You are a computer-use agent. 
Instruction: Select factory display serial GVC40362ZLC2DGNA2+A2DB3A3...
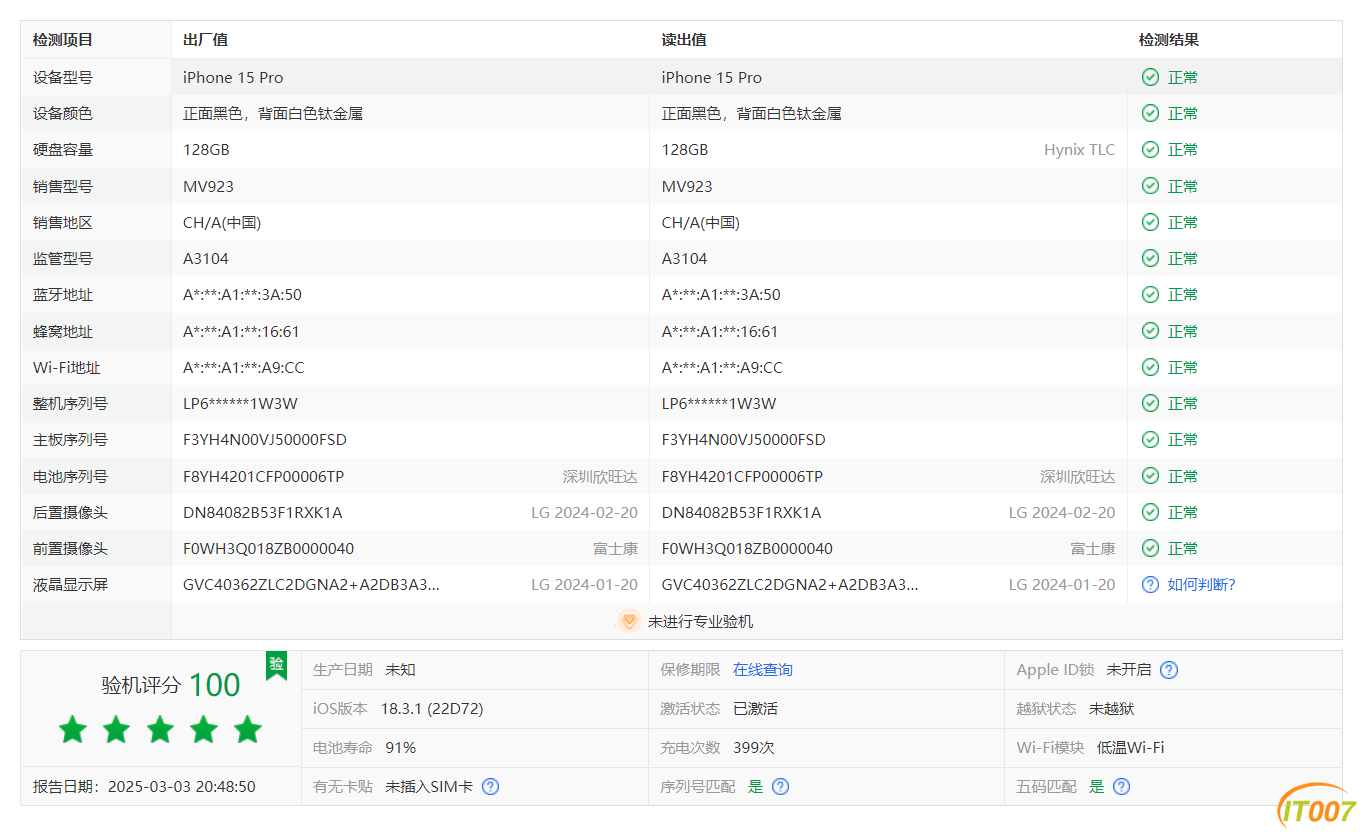[311, 584]
